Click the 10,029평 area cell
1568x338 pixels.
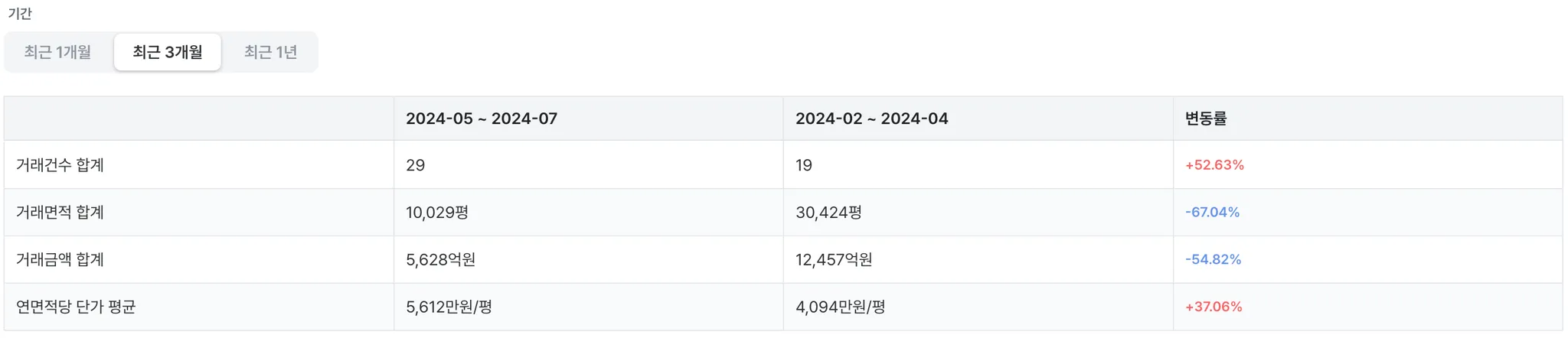click(x=437, y=213)
